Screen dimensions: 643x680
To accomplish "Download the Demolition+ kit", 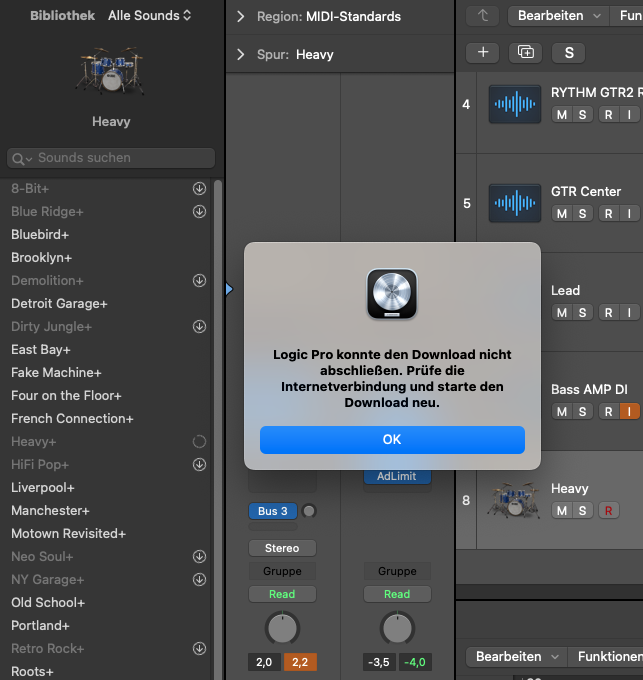I will click(199, 281).
